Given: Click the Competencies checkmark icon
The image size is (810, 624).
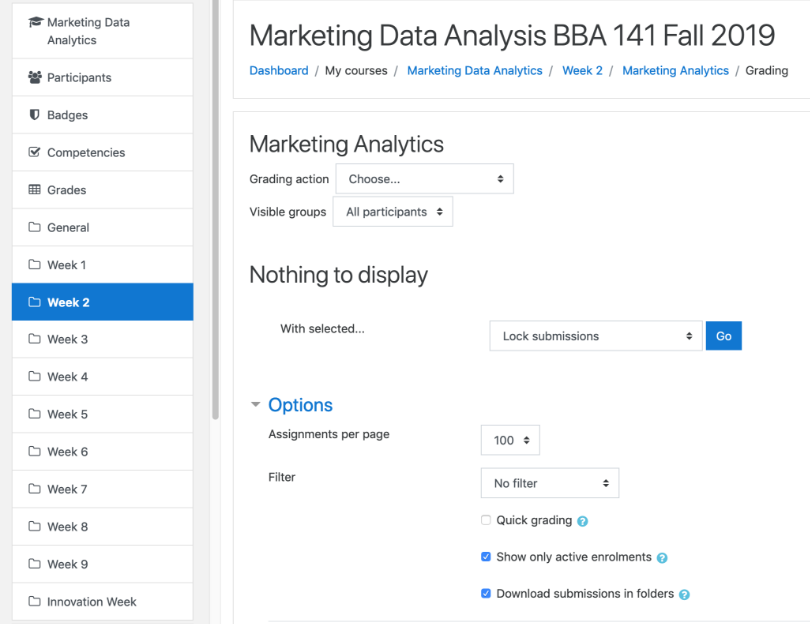Looking at the screenshot, I should (35, 152).
